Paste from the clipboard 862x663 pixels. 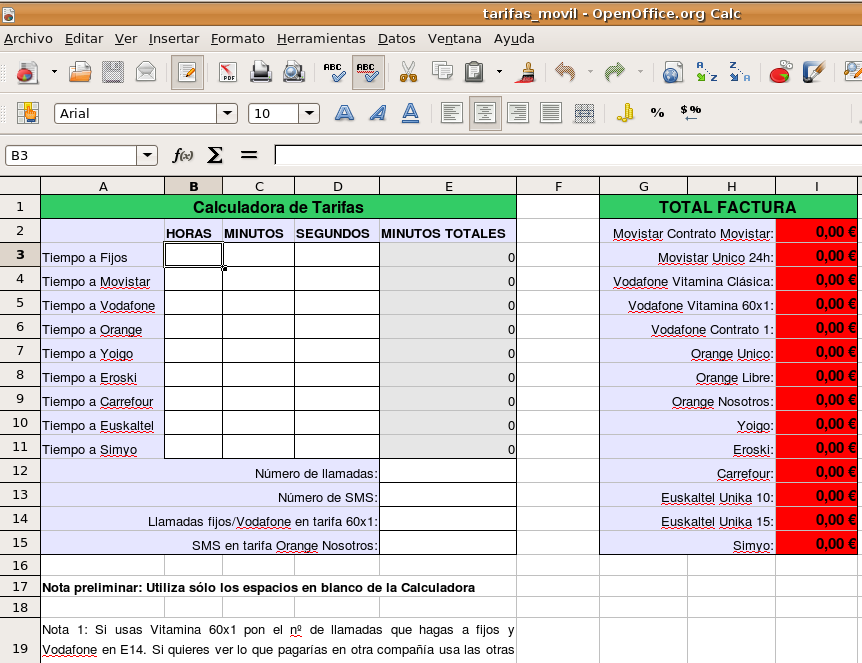[474, 72]
